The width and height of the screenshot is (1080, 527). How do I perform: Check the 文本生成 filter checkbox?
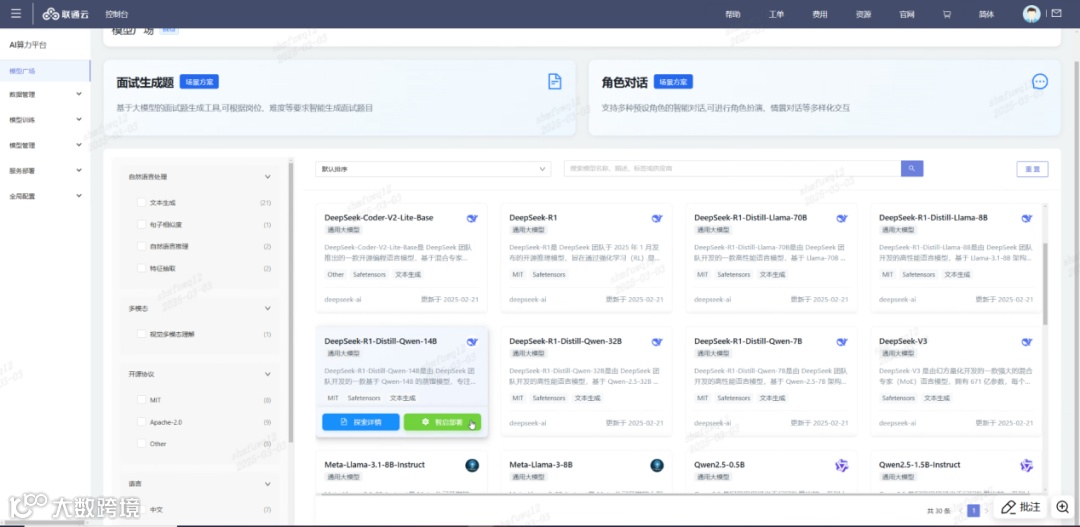coord(141,203)
